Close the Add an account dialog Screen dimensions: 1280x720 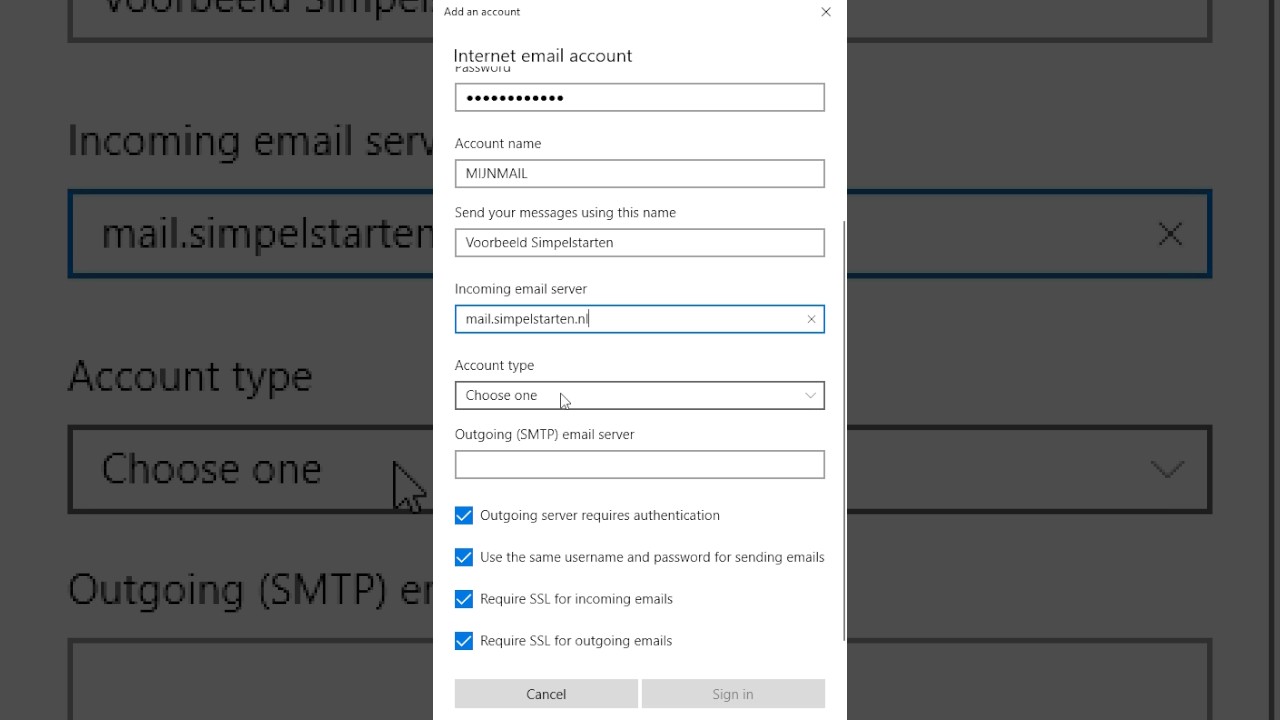tap(826, 12)
